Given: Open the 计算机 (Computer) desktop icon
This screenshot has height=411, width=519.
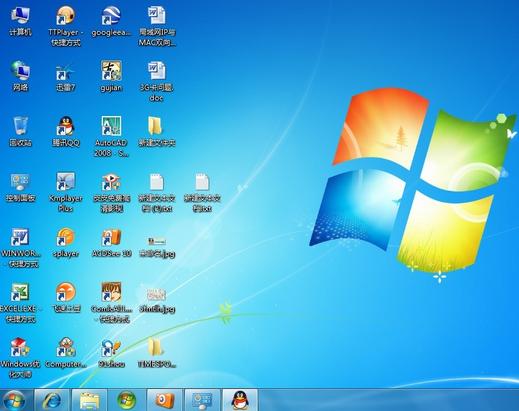Looking at the screenshot, I should 20,22.
